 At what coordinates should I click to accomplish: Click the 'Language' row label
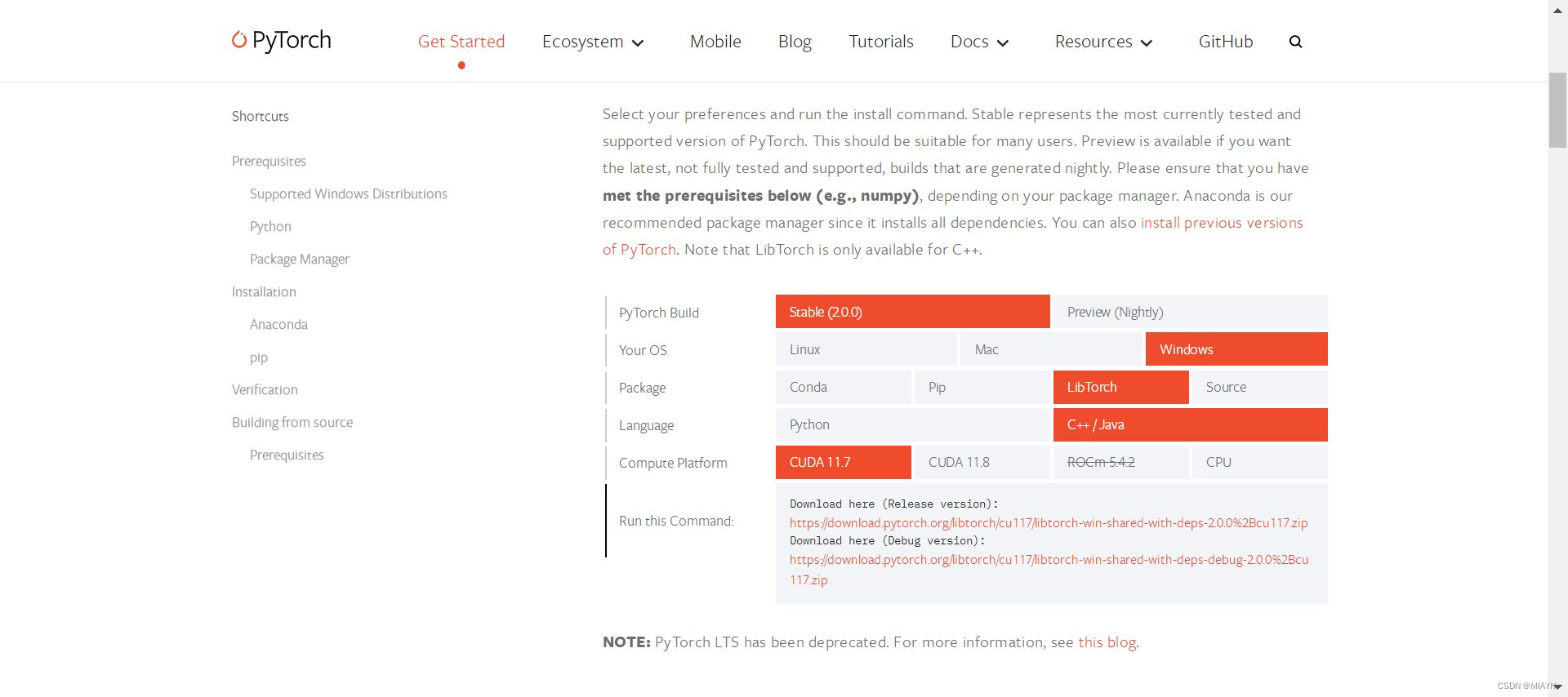646,425
